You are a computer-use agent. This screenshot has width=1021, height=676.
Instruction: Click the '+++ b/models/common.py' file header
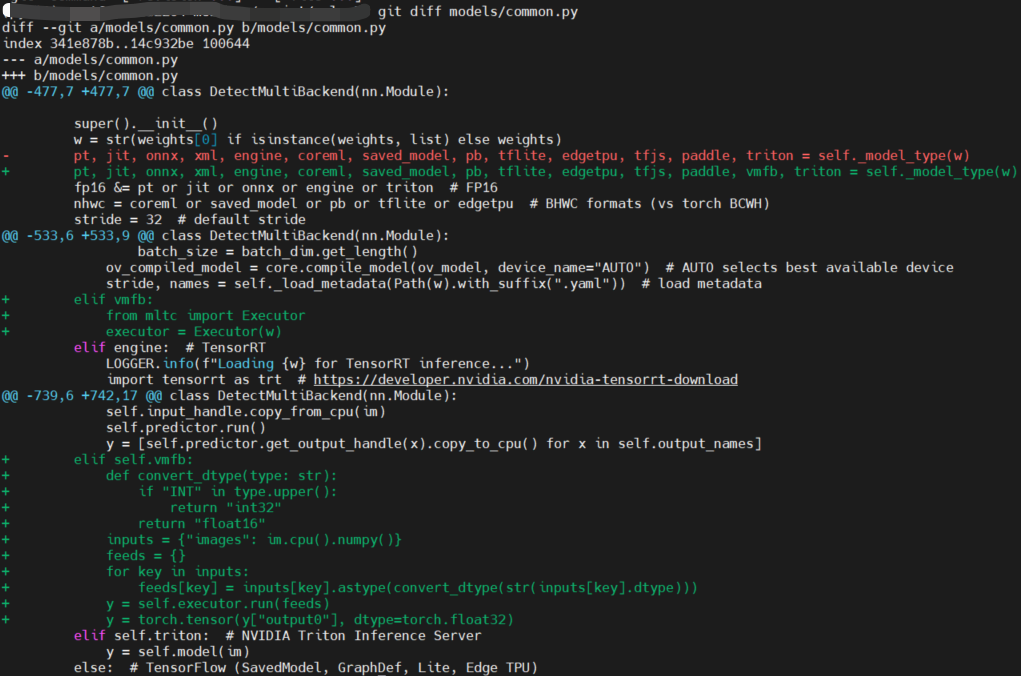[x=90, y=76]
